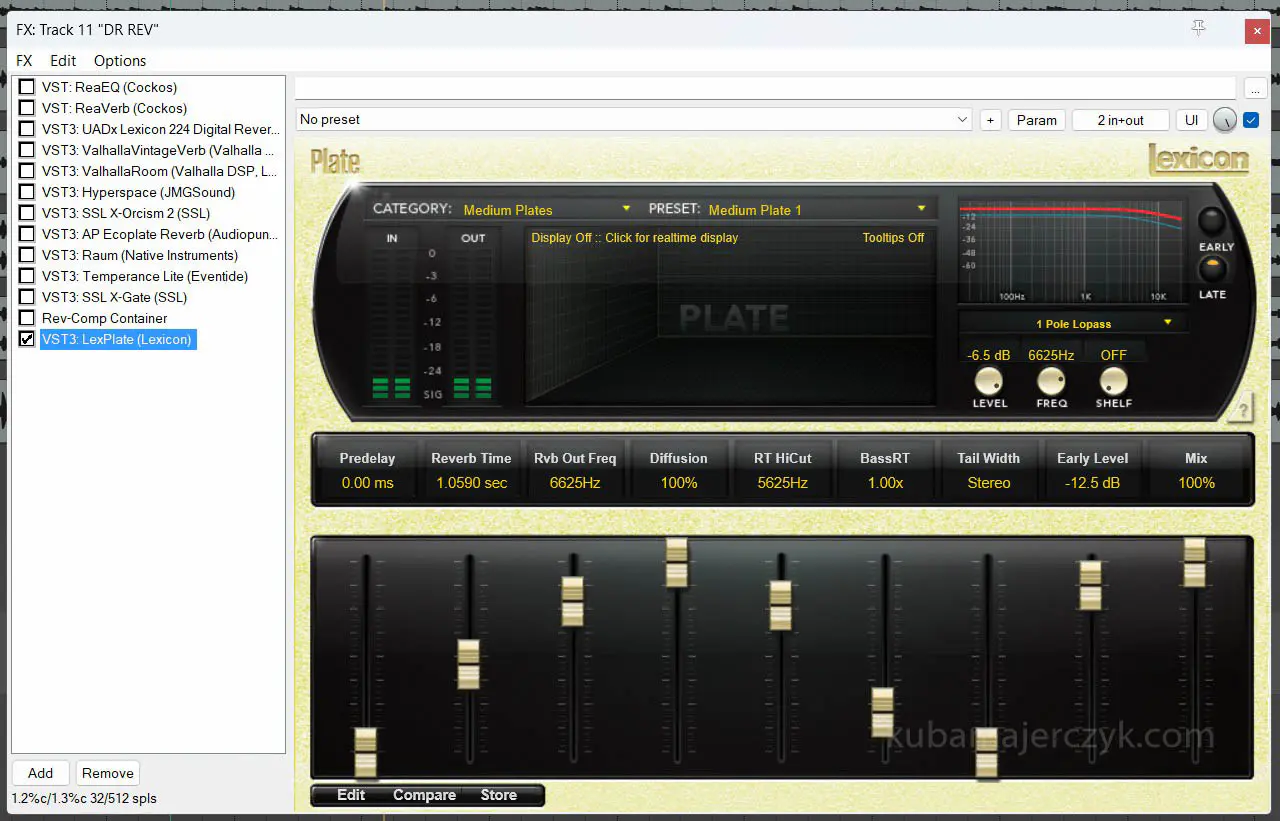Click the SHELF knob
The image size is (1280, 821).
(x=1113, y=381)
